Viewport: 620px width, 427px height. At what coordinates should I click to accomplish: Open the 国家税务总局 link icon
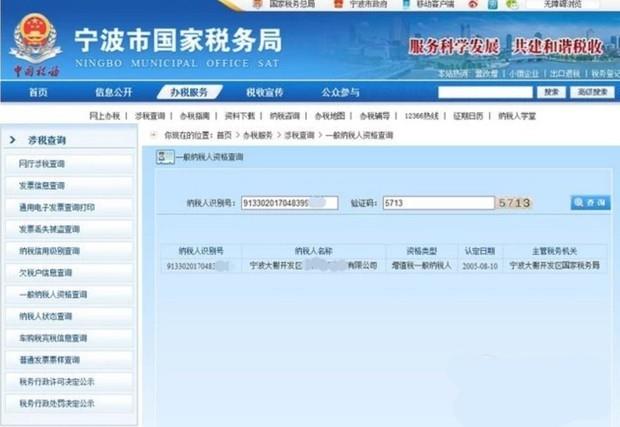click(x=258, y=4)
